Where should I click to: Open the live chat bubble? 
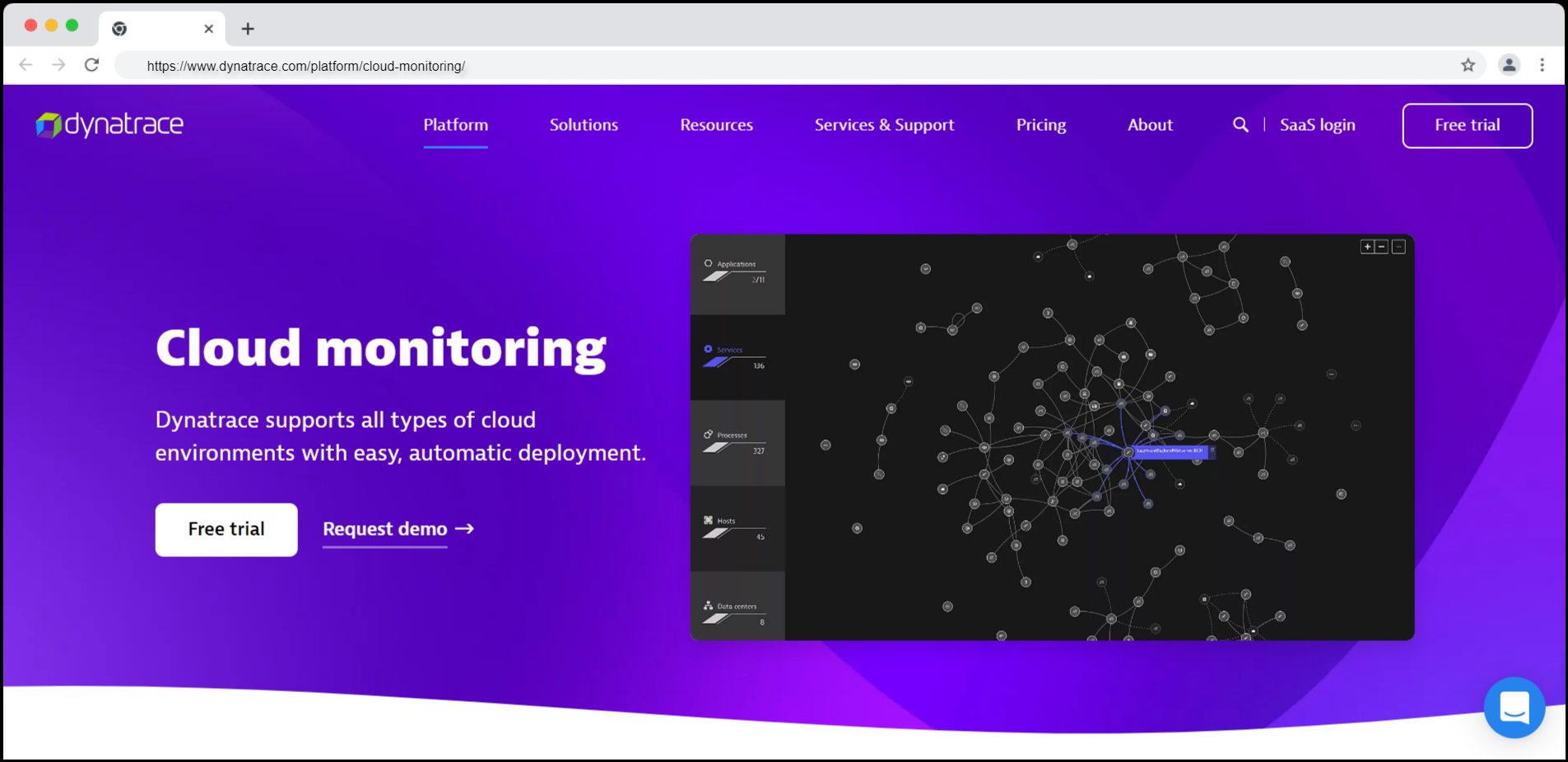coord(1514,708)
